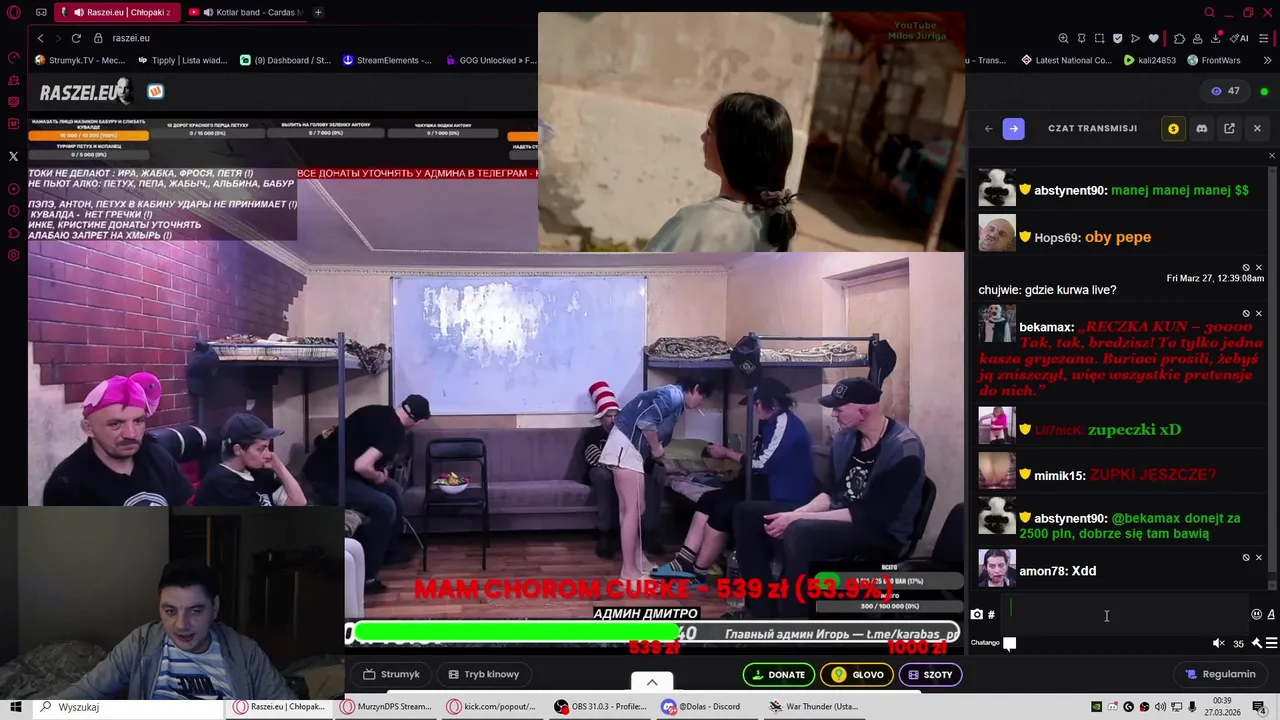Open the Opera flow send icon

click(x=1135, y=38)
